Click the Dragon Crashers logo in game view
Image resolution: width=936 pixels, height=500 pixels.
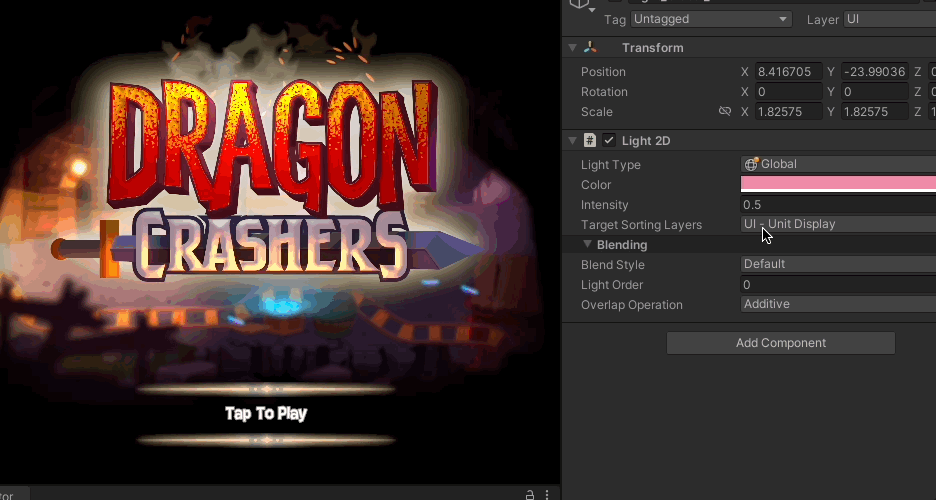pos(269,179)
